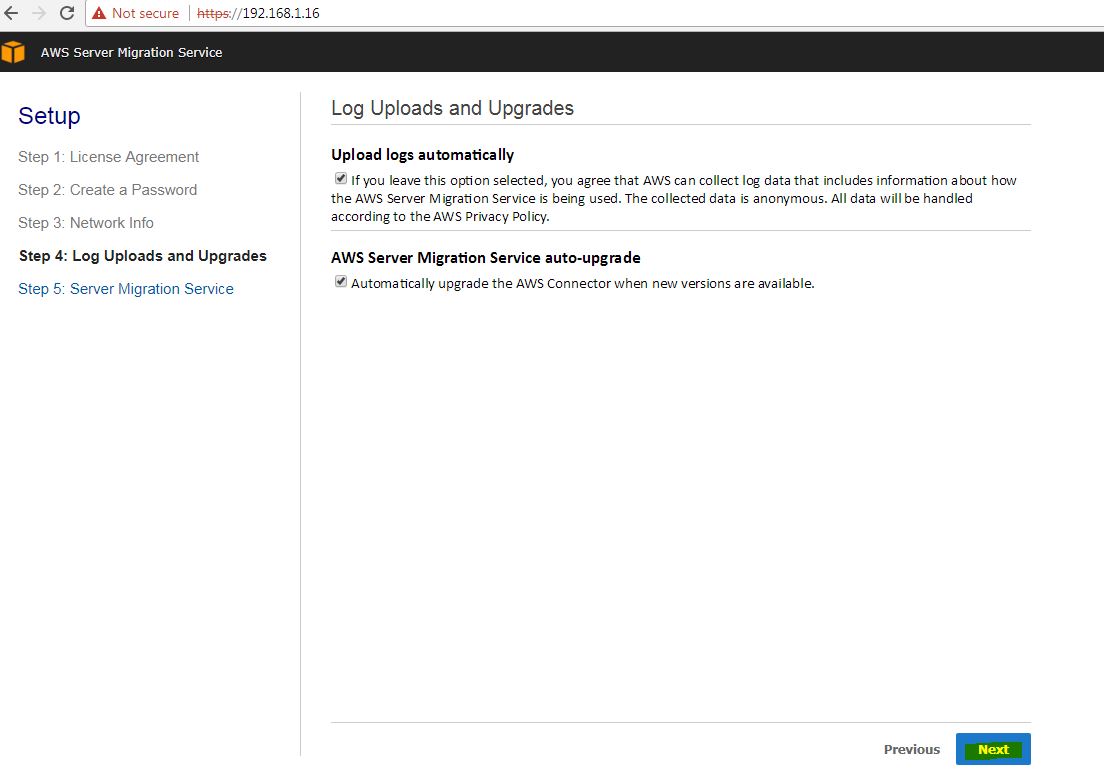Reload the page with the refresh icon

(67, 13)
